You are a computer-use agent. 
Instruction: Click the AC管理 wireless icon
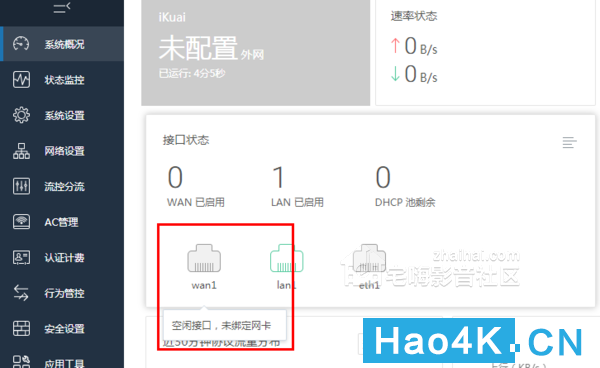click(x=21, y=222)
